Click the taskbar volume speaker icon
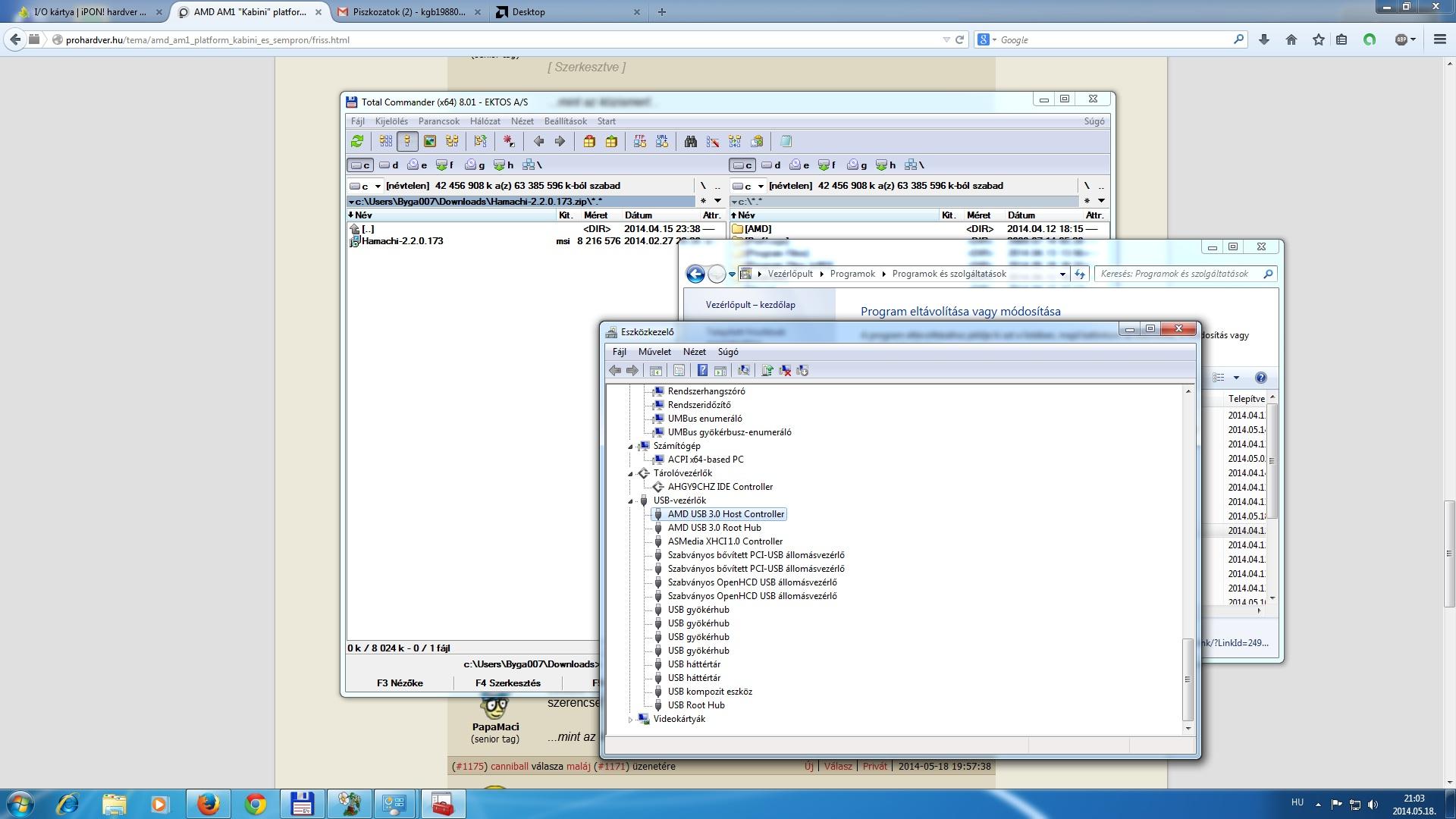Viewport: 1456px width, 819px height. click(x=1373, y=805)
